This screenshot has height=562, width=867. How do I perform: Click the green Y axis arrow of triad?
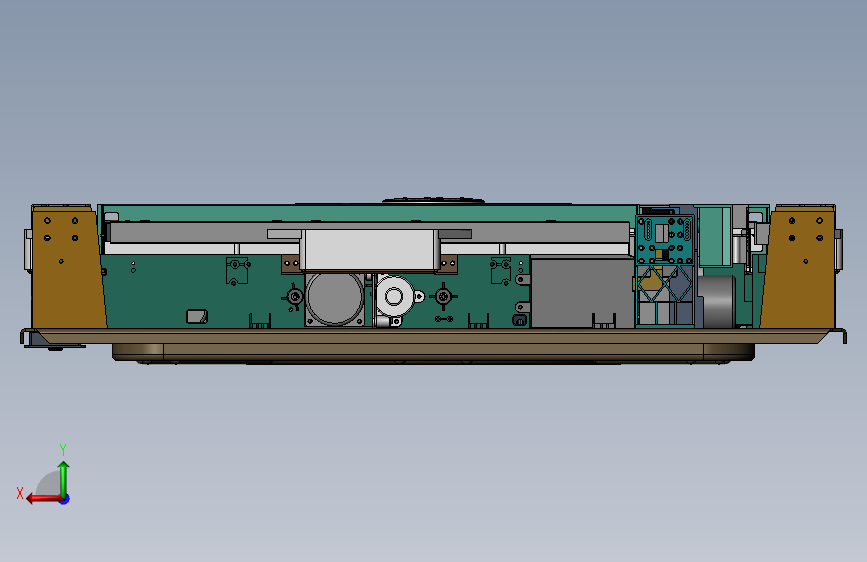click(x=64, y=479)
